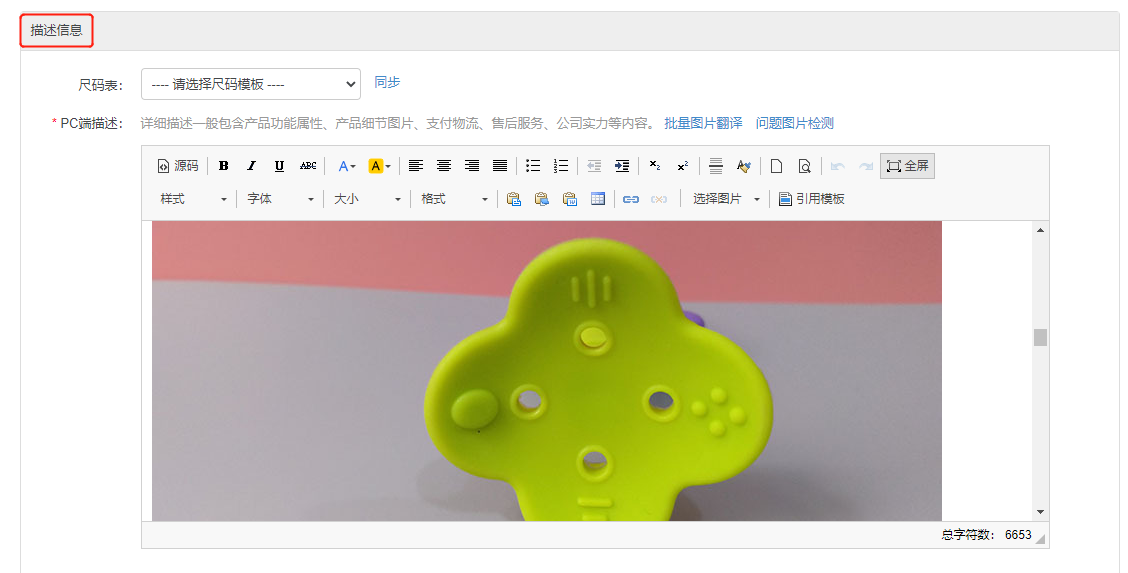Click the paste icon

(514, 199)
